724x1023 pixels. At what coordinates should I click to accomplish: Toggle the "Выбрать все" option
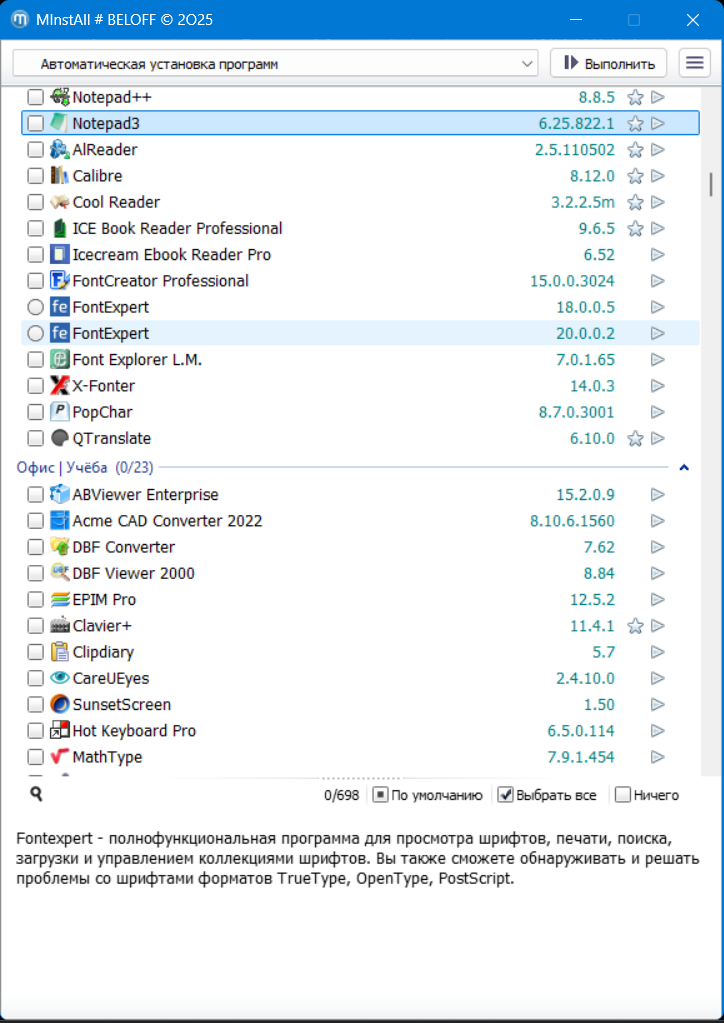pyautogui.click(x=506, y=795)
